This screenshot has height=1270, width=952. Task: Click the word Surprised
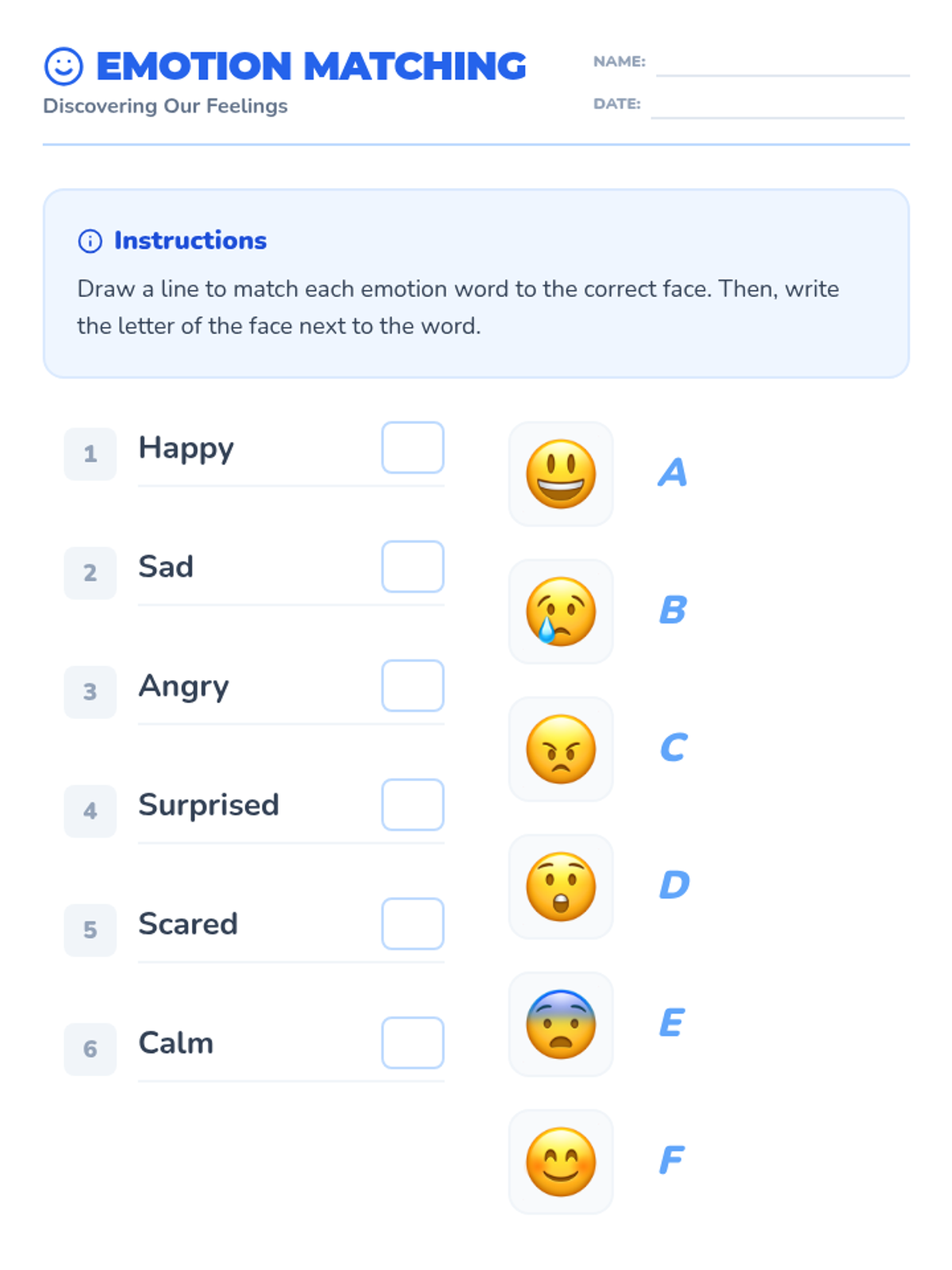point(209,805)
